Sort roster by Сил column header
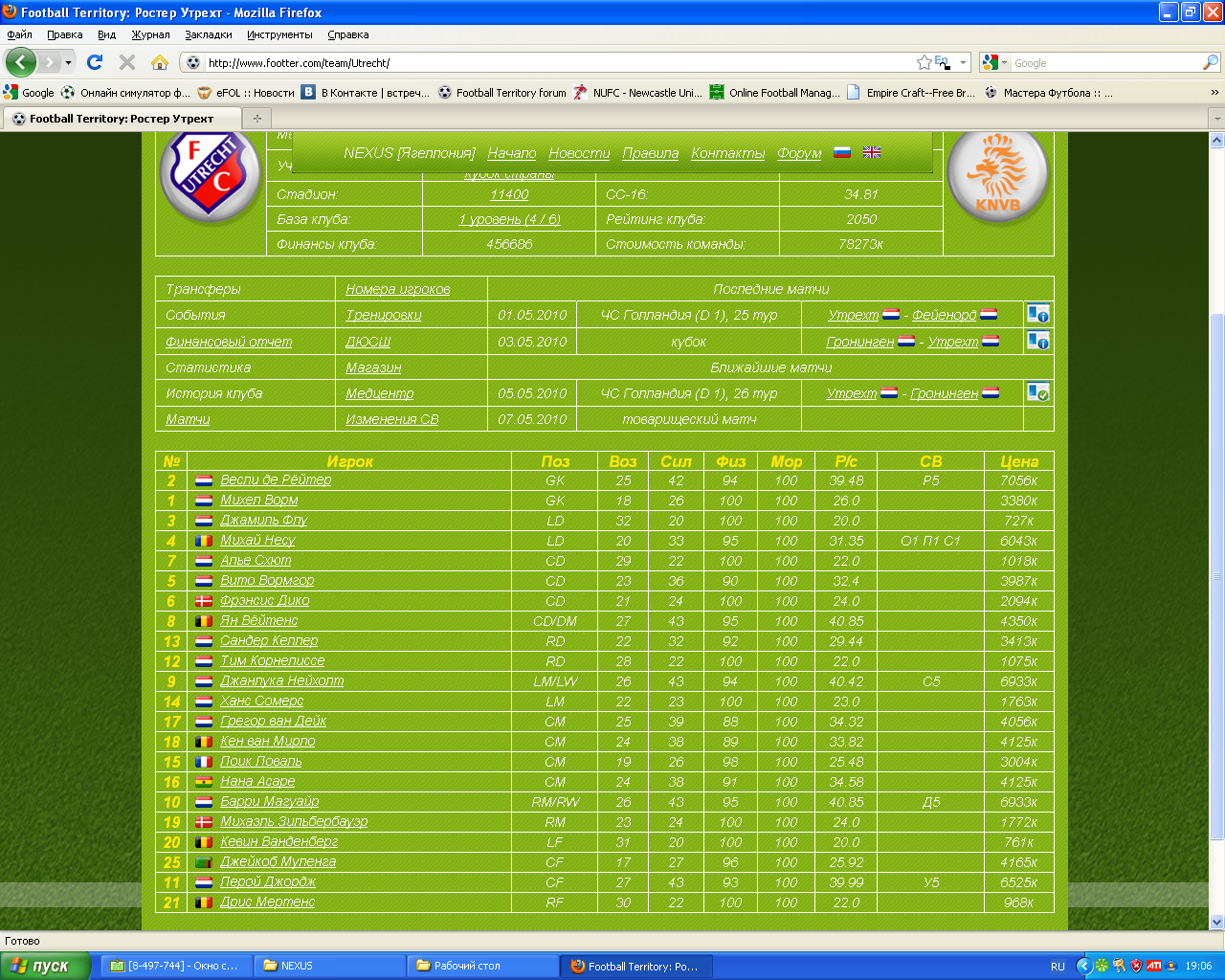The width and height of the screenshot is (1225, 980). pos(676,461)
